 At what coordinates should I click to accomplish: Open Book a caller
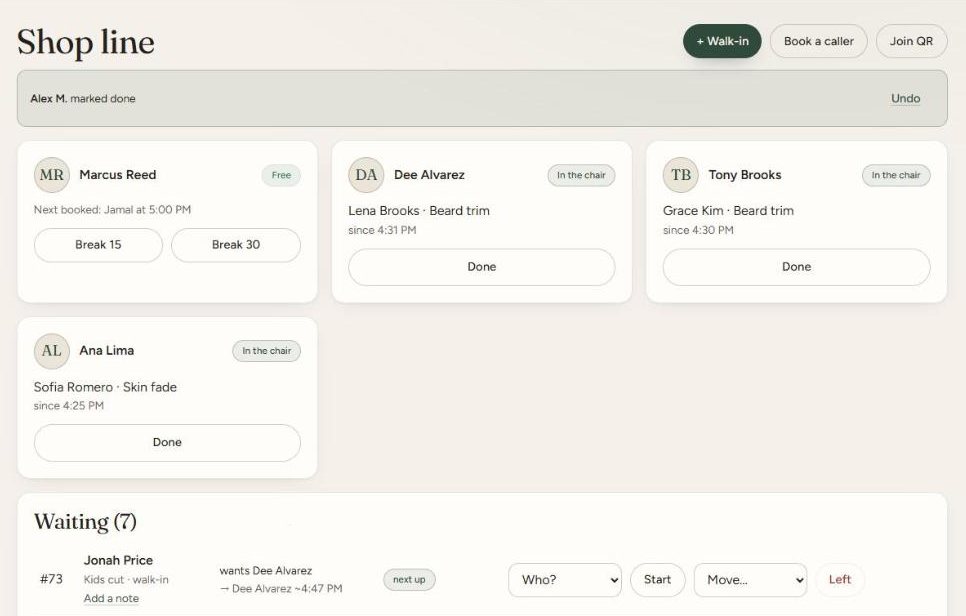pyautogui.click(x=819, y=41)
